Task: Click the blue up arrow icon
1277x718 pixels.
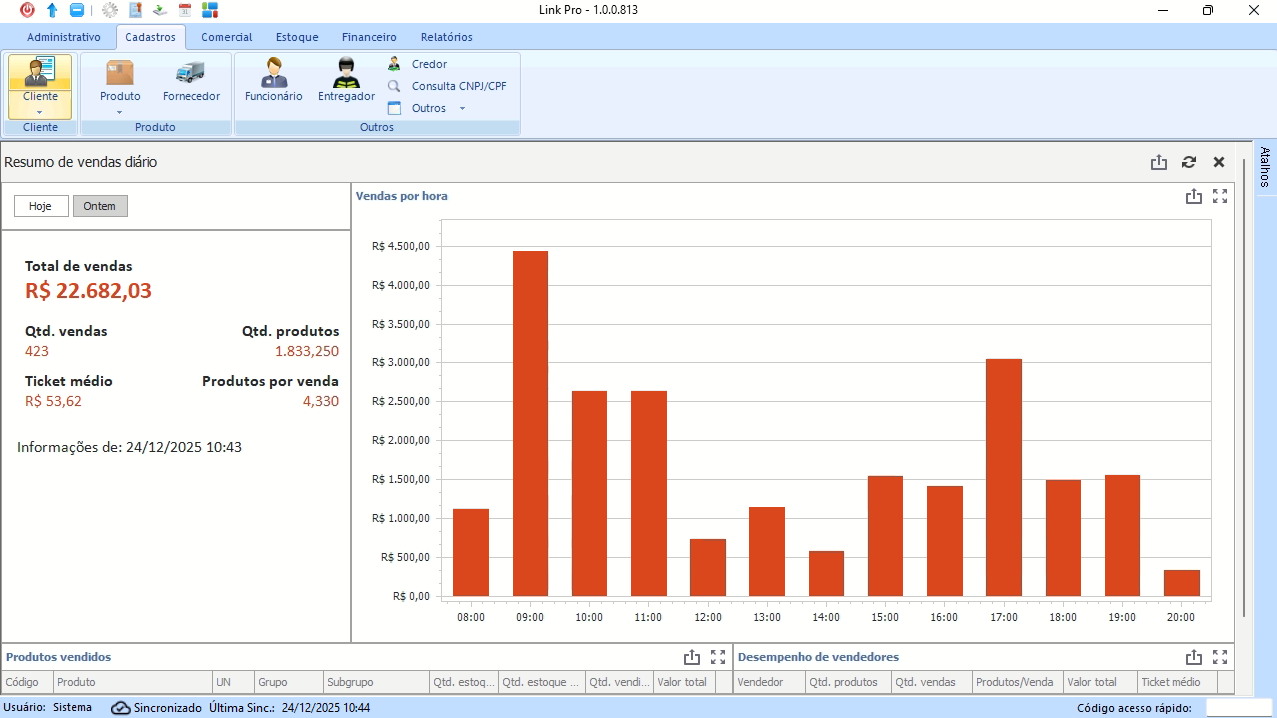Action: 52,10
